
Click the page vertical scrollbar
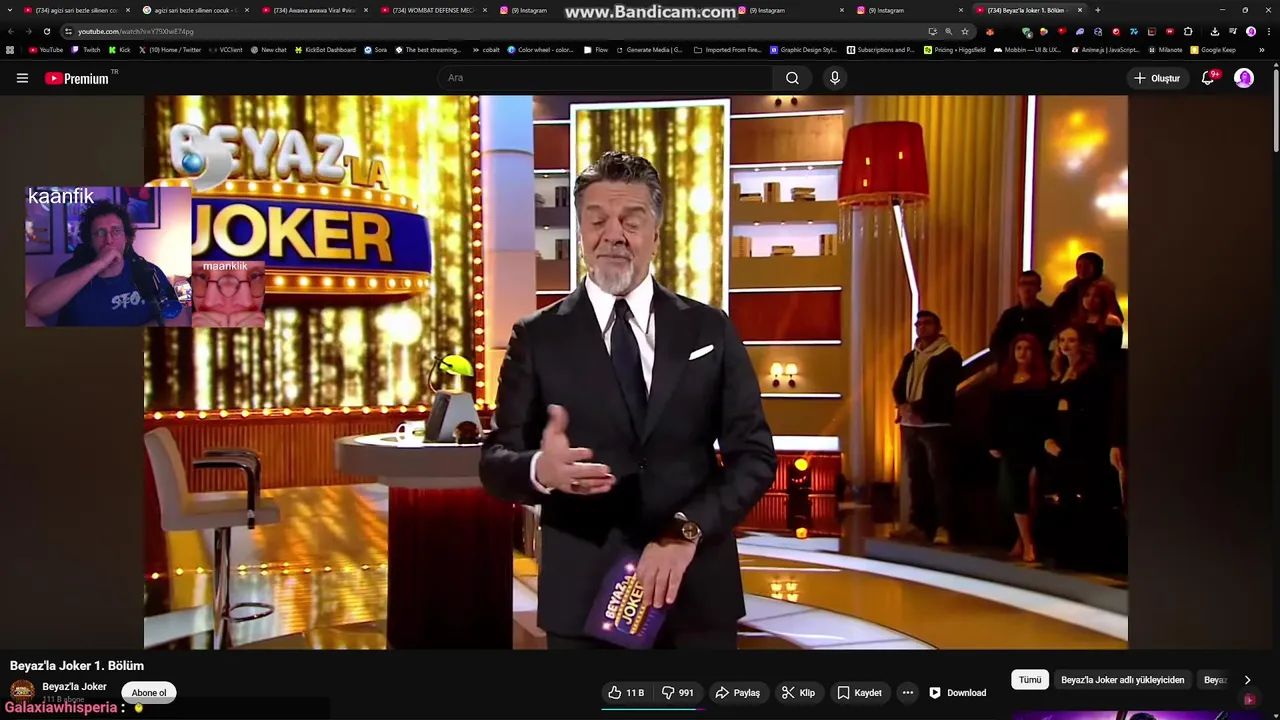[1275, 110]
